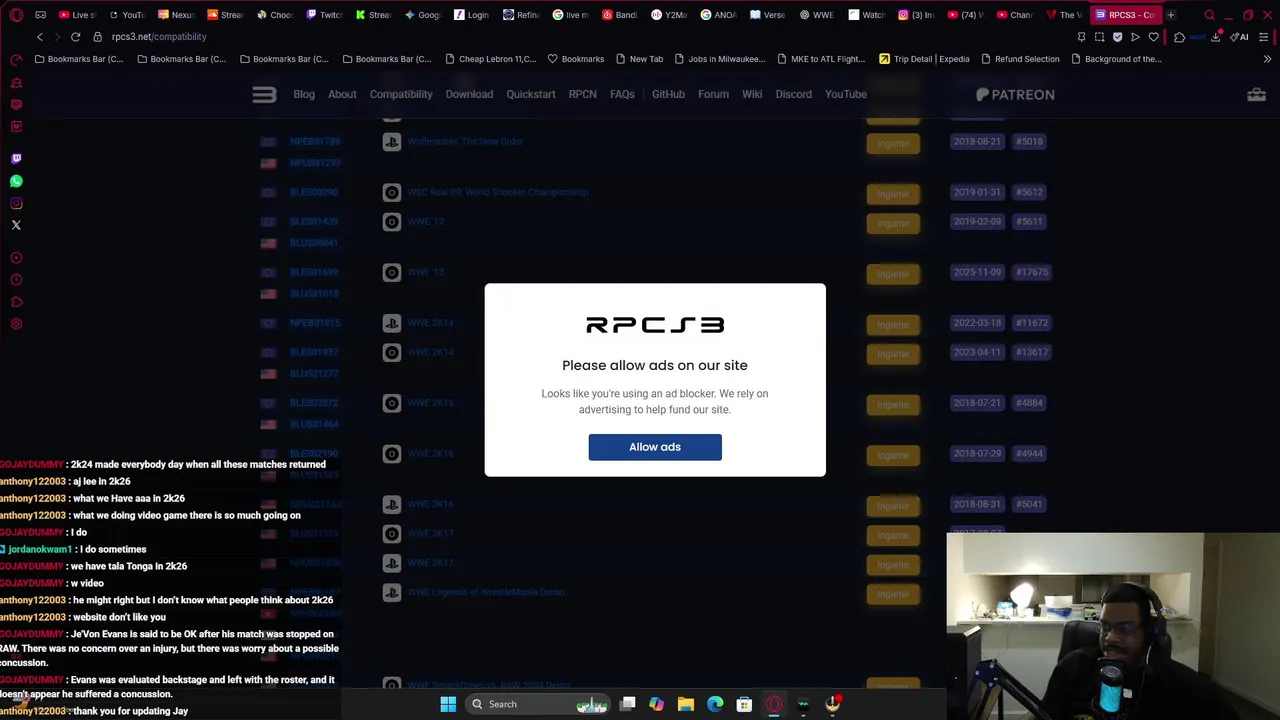The width and height of the screenshot is (1280, 720).
Task: Switch to the WWE tab
Action: [x=816, y=15]
